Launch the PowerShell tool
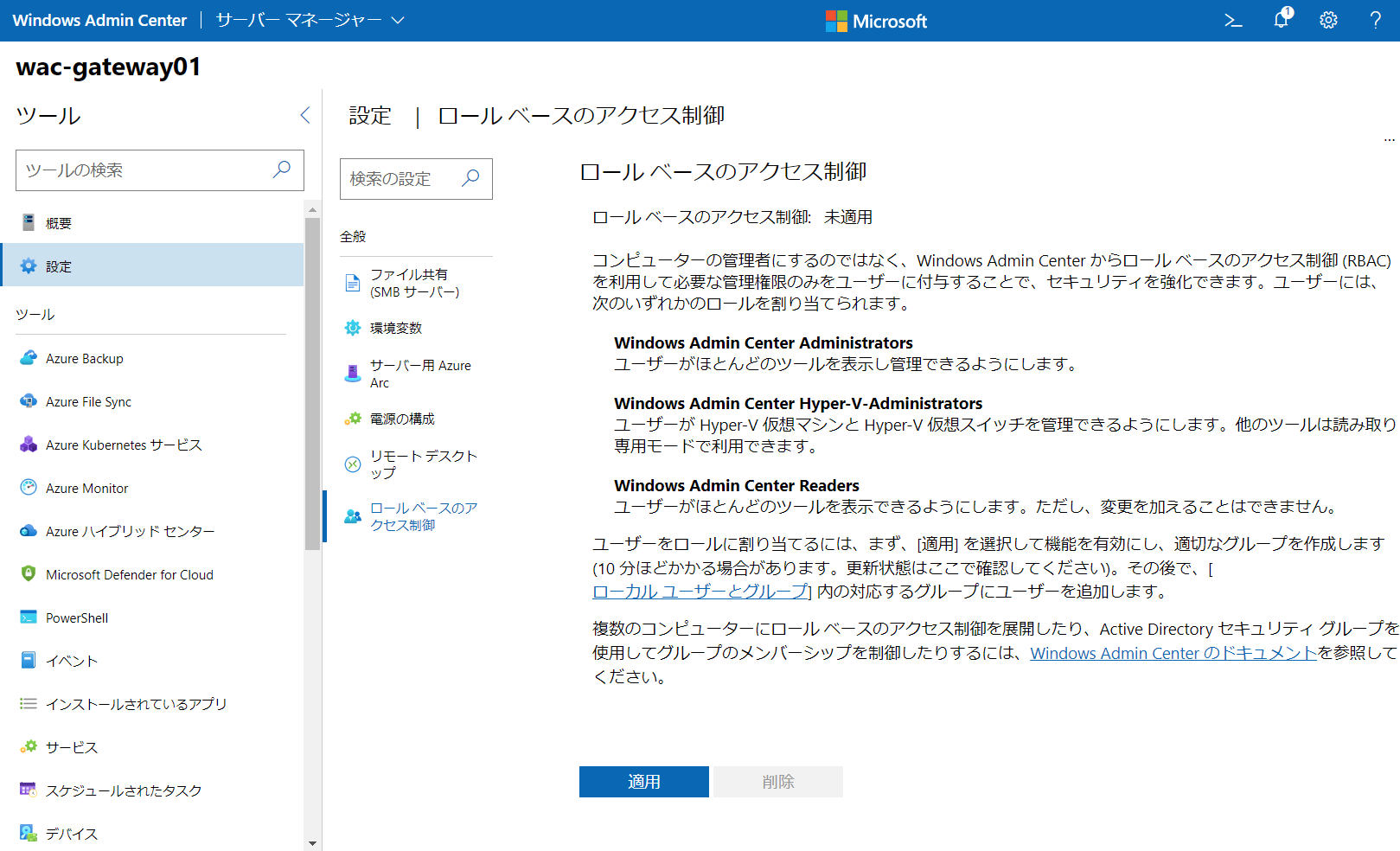Viewport: 1400px width, 851px height. [76, 617]
